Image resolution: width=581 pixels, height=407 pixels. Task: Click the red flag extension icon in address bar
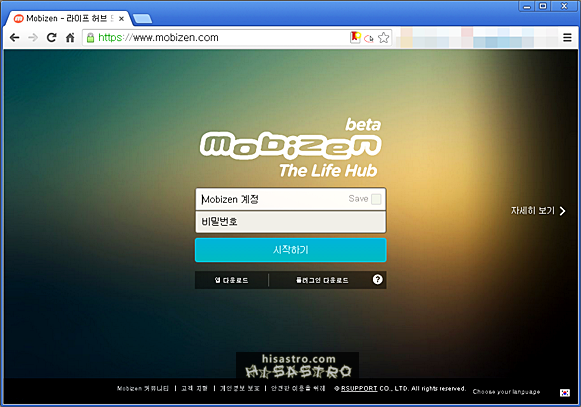click(x=355, y=37)
